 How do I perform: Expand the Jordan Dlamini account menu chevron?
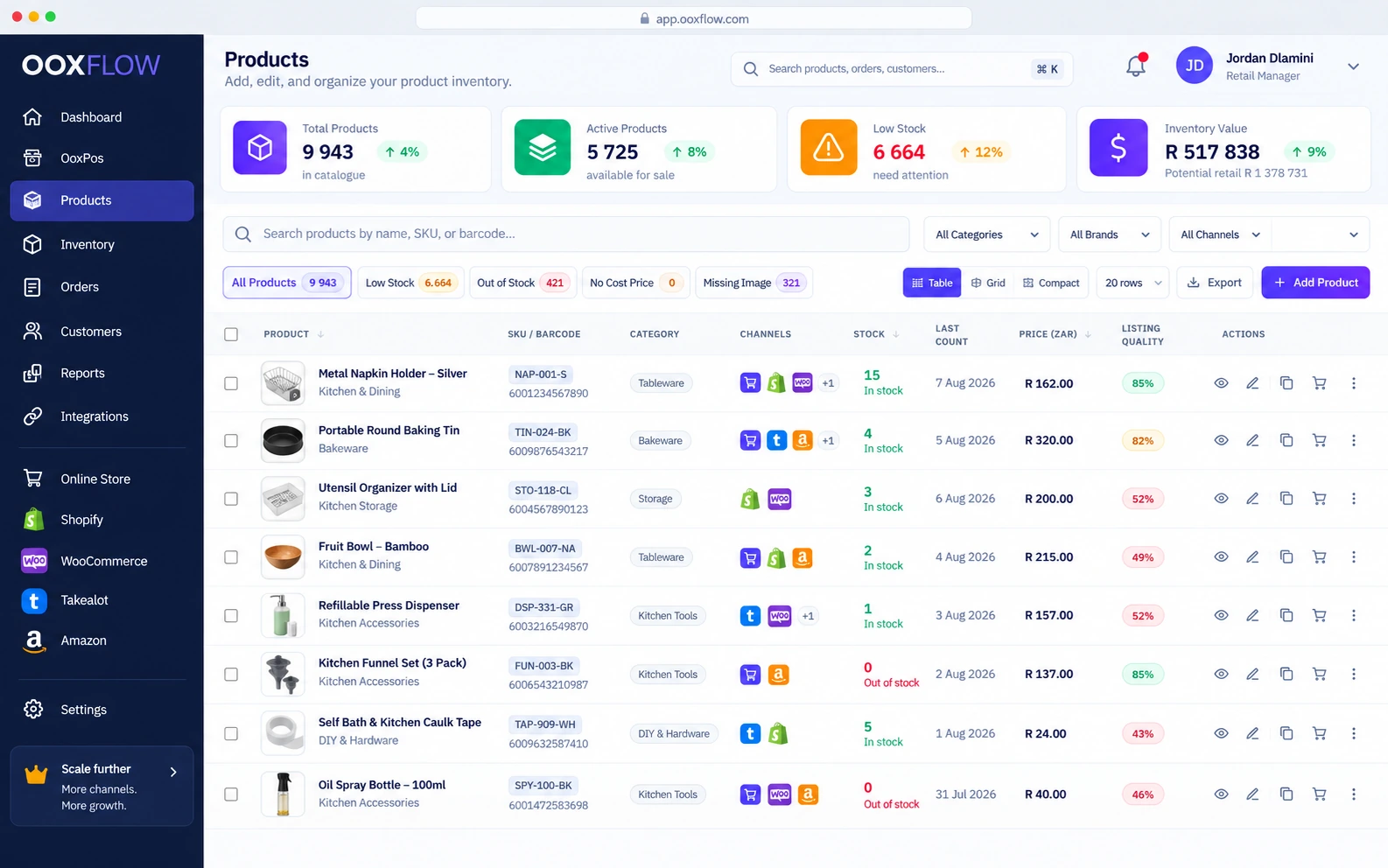[1353, 66]
